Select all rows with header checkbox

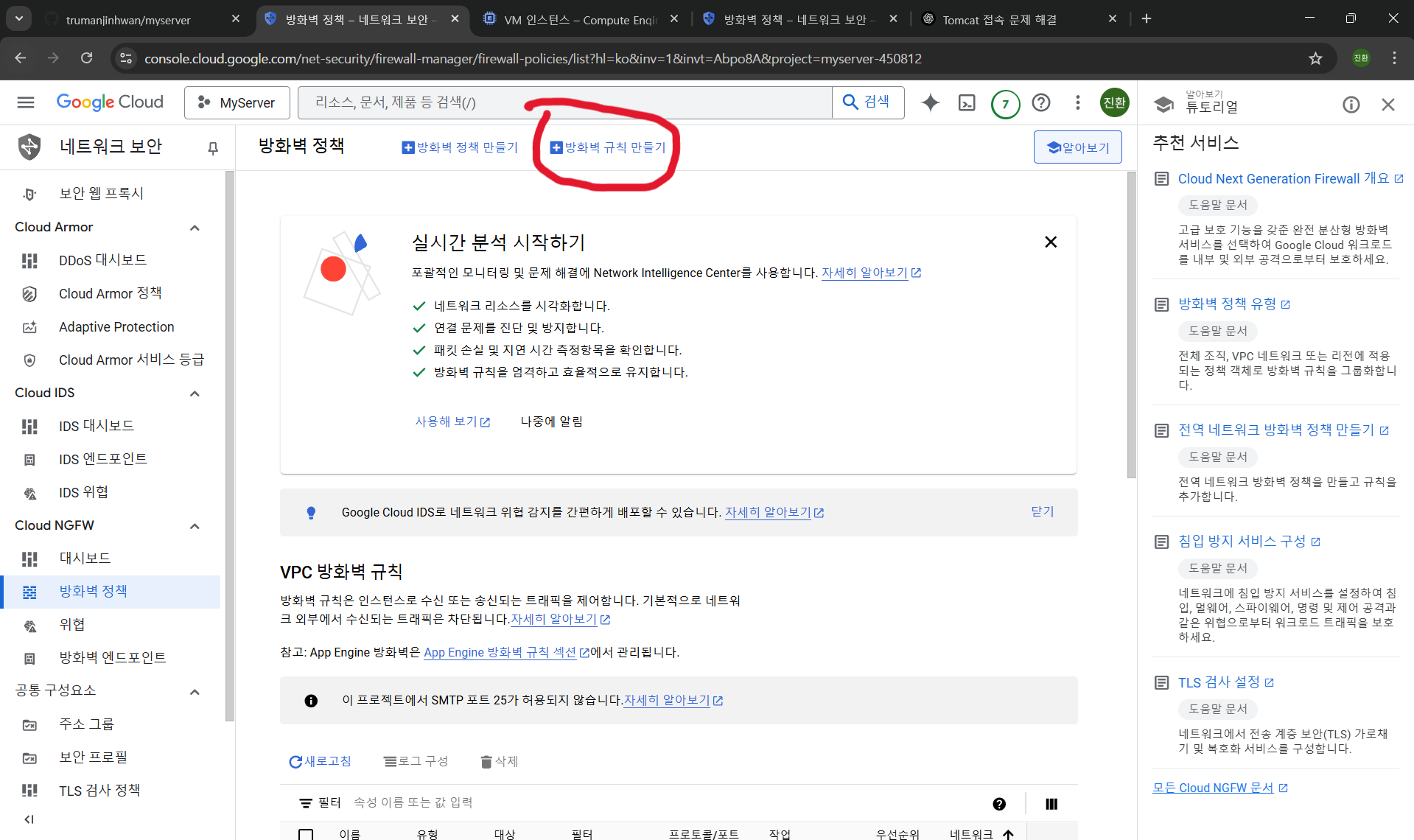point(306,834)
